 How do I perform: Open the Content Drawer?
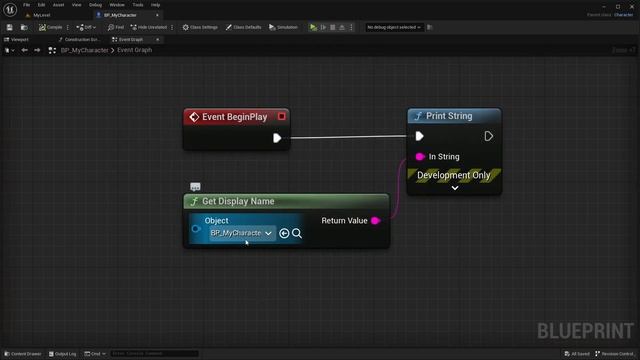click(x=23, y=354)
